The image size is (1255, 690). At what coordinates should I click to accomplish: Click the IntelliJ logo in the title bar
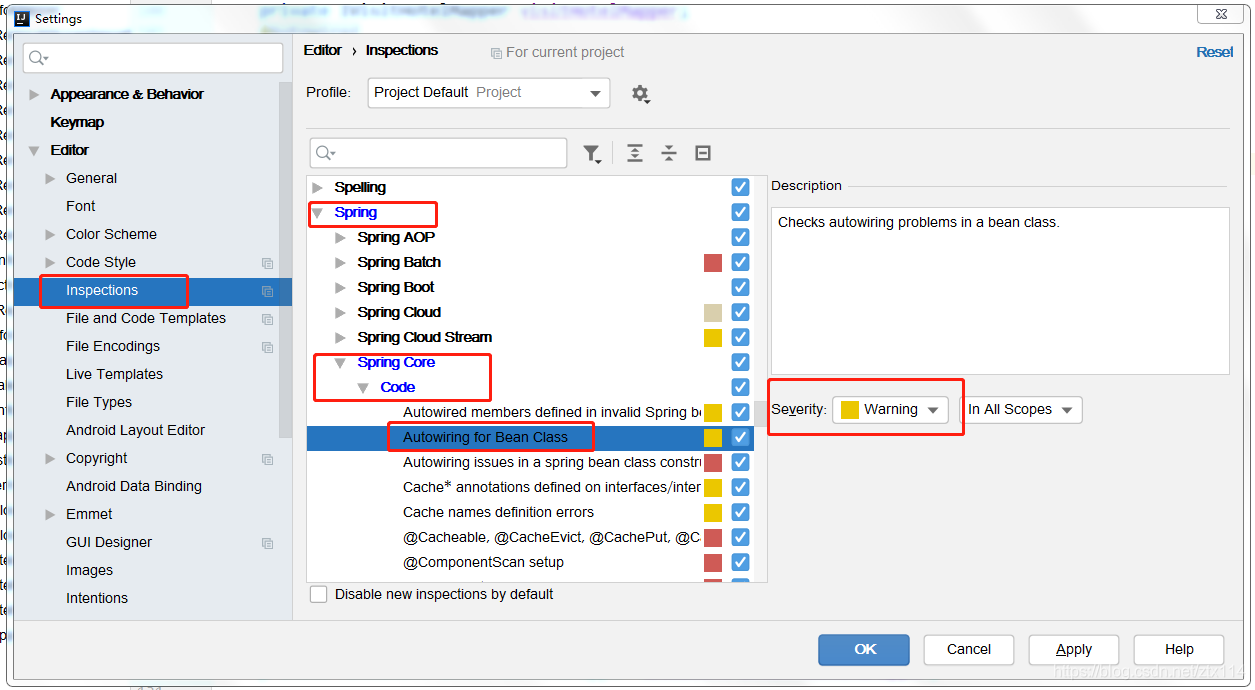tap(21, 18)
